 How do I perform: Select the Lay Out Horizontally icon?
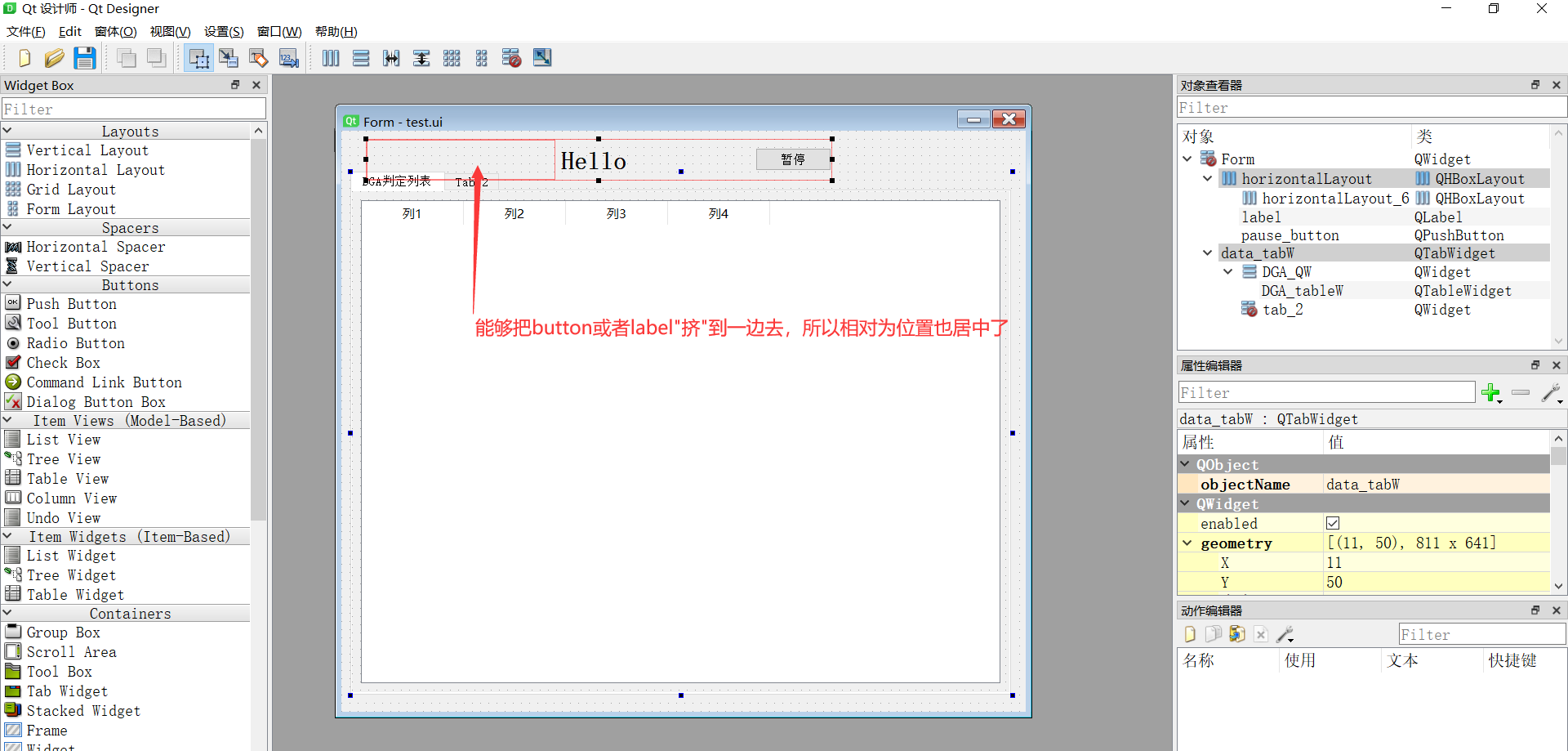pos(330,57)
